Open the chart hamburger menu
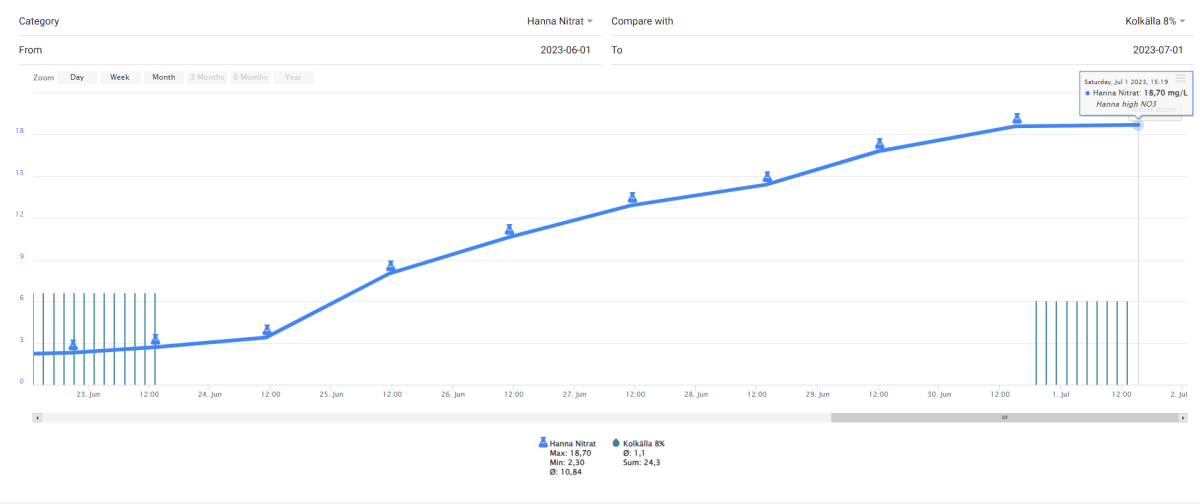The width and height of the screenshot is (1200, 504). click(x=1180, y=78)
